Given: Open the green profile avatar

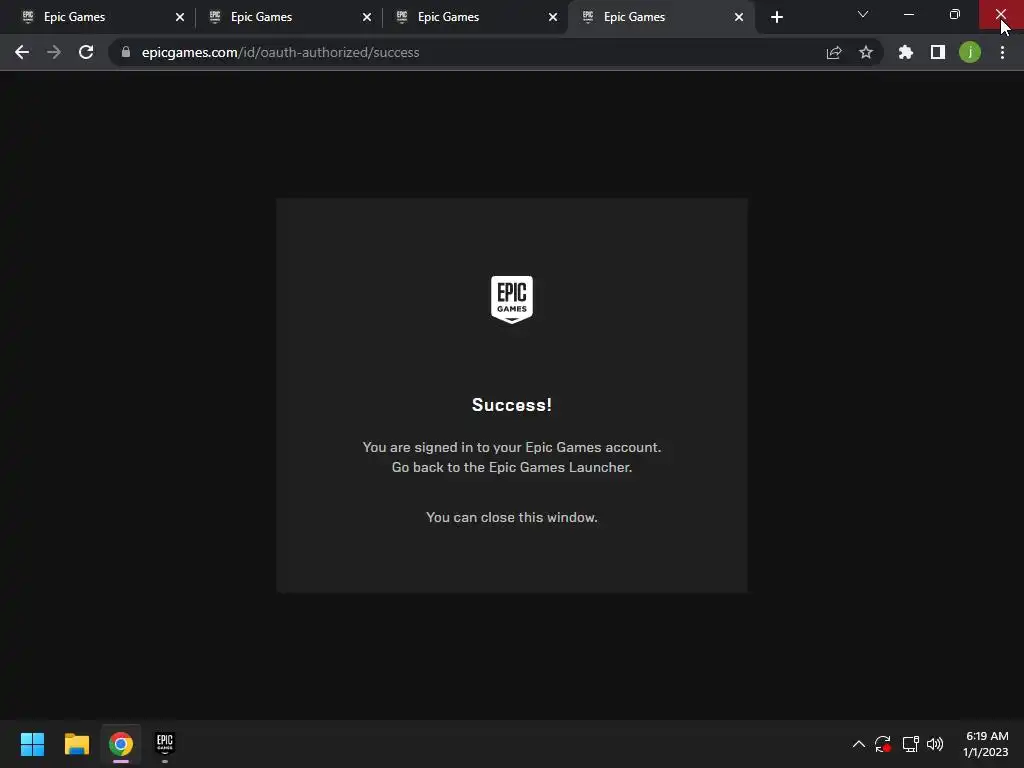Looking at the screenshot, I should (x=970, y=52).
